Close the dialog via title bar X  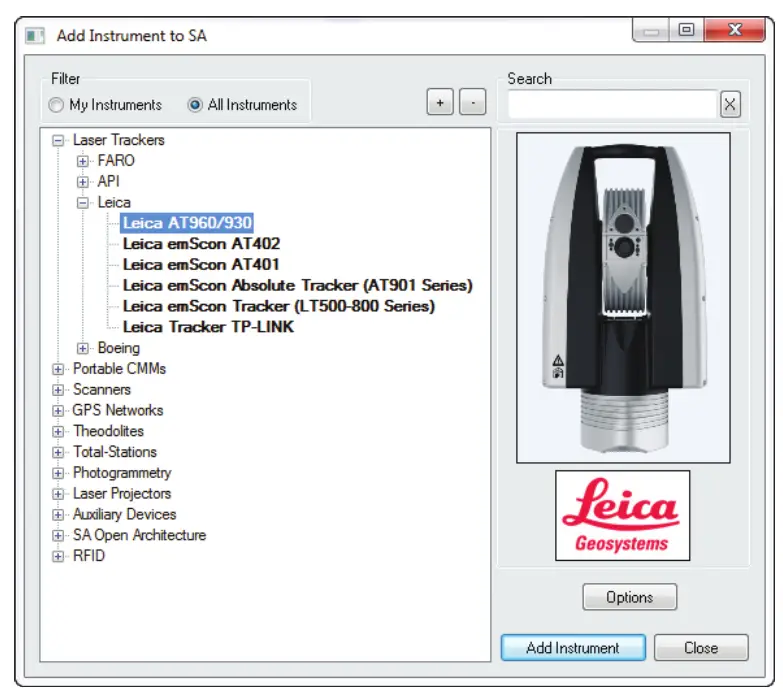point(735,30)
